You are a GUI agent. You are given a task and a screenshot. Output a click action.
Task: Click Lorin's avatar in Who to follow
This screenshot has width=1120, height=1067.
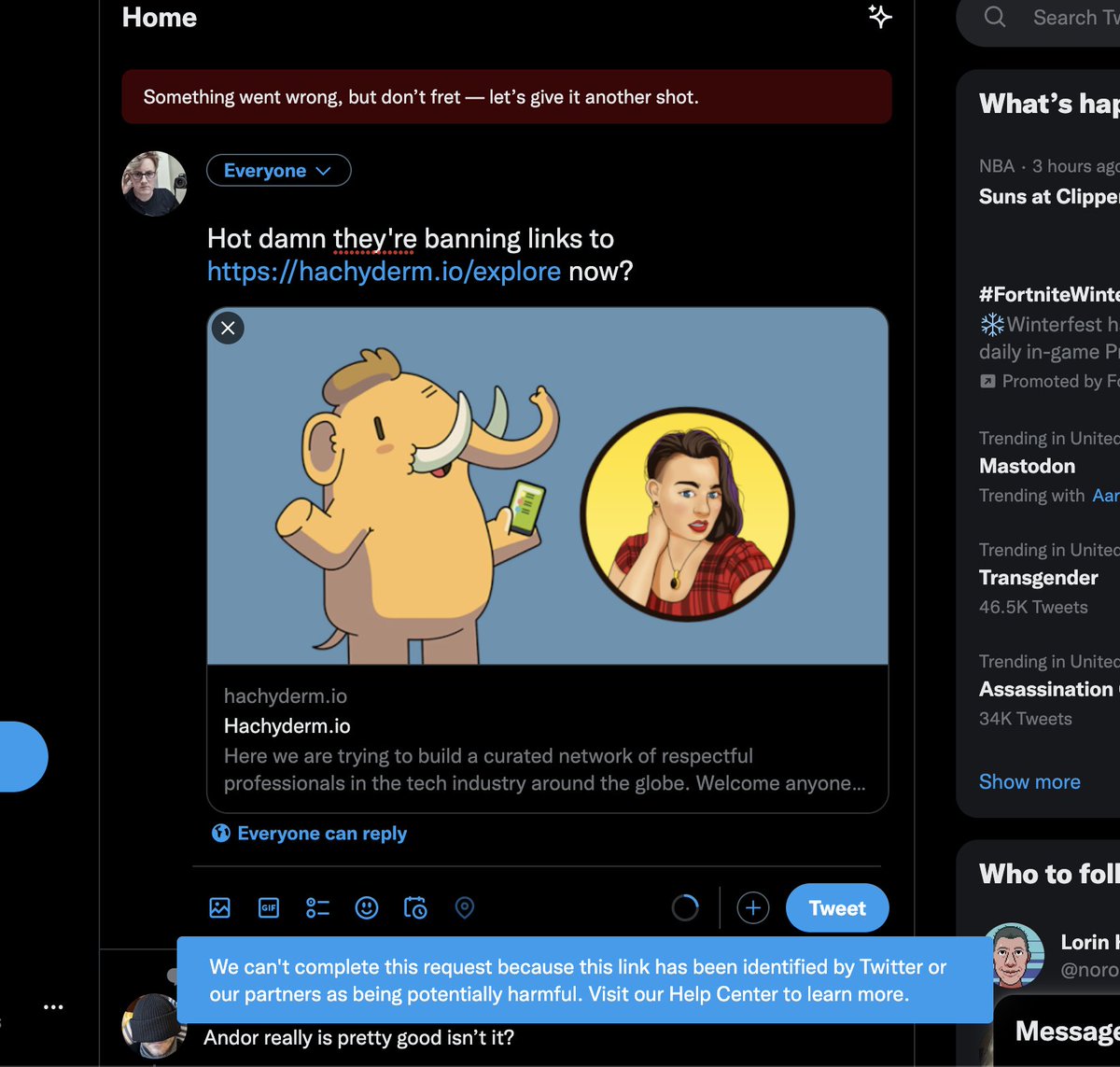[x=1014, y=955]
